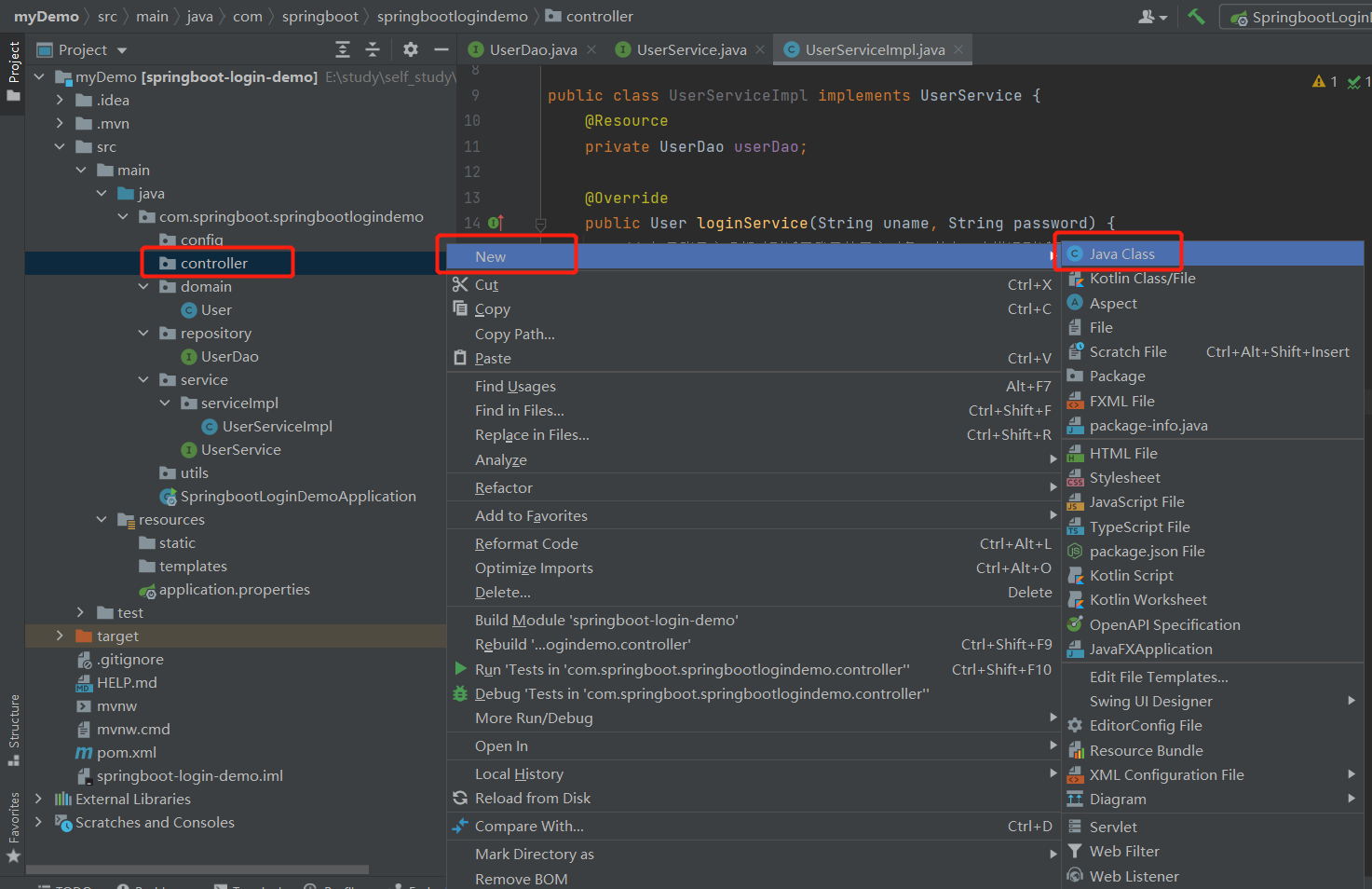The image size is (1372, 889).
Task: Switch to UserService.java tab
Action: pyautogui.click(x=691, y=49)
